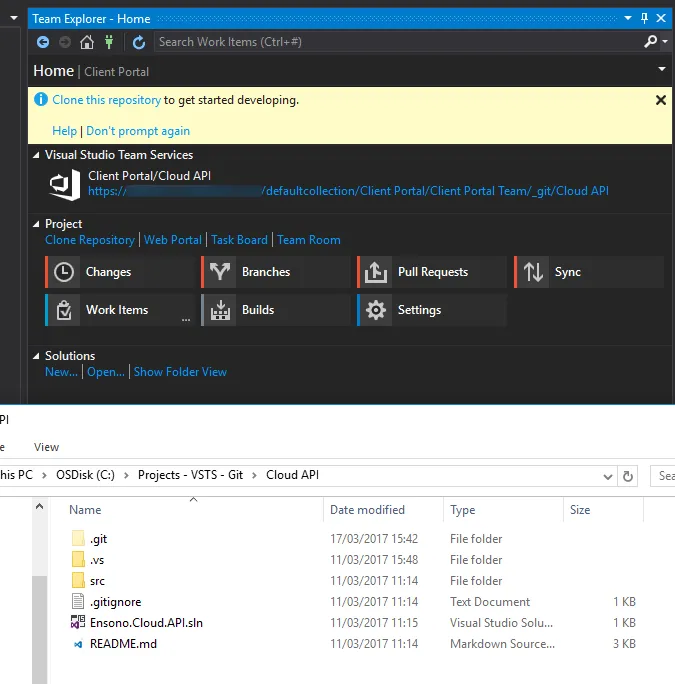This screenshot has height=684, width=675.
Task: Open the Task Board link
Action: click(239, 240)
